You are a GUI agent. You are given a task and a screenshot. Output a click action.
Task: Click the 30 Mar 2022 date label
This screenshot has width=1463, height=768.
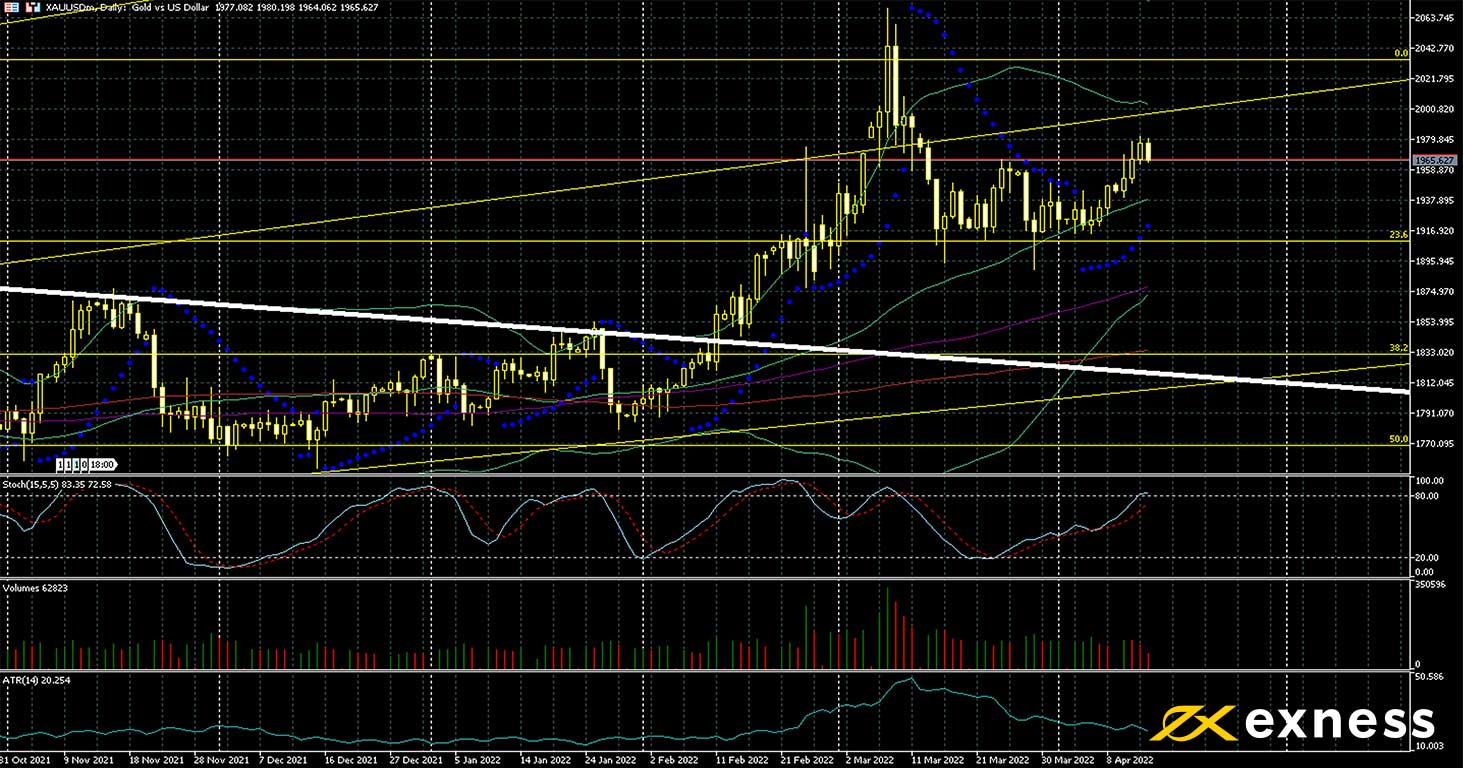1066,759
